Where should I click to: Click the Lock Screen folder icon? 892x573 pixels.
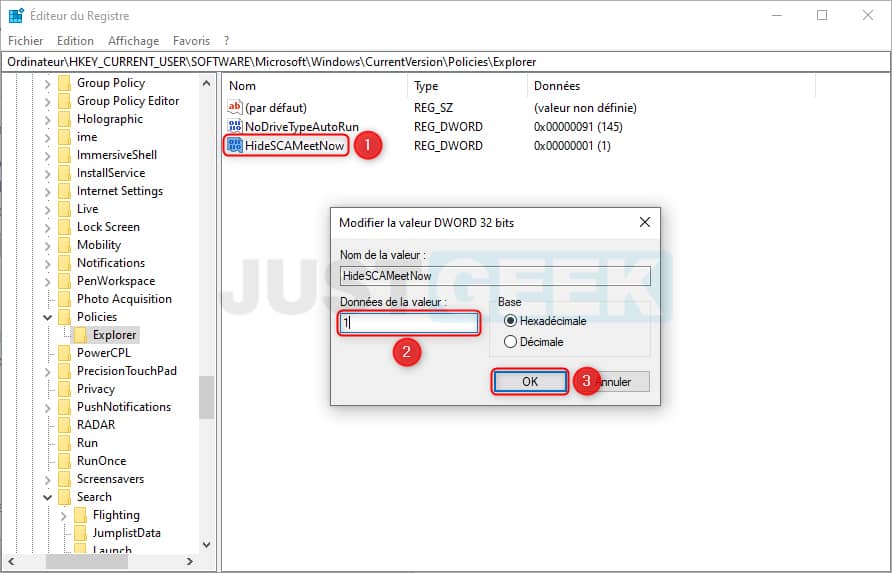(x=65, y=227)
